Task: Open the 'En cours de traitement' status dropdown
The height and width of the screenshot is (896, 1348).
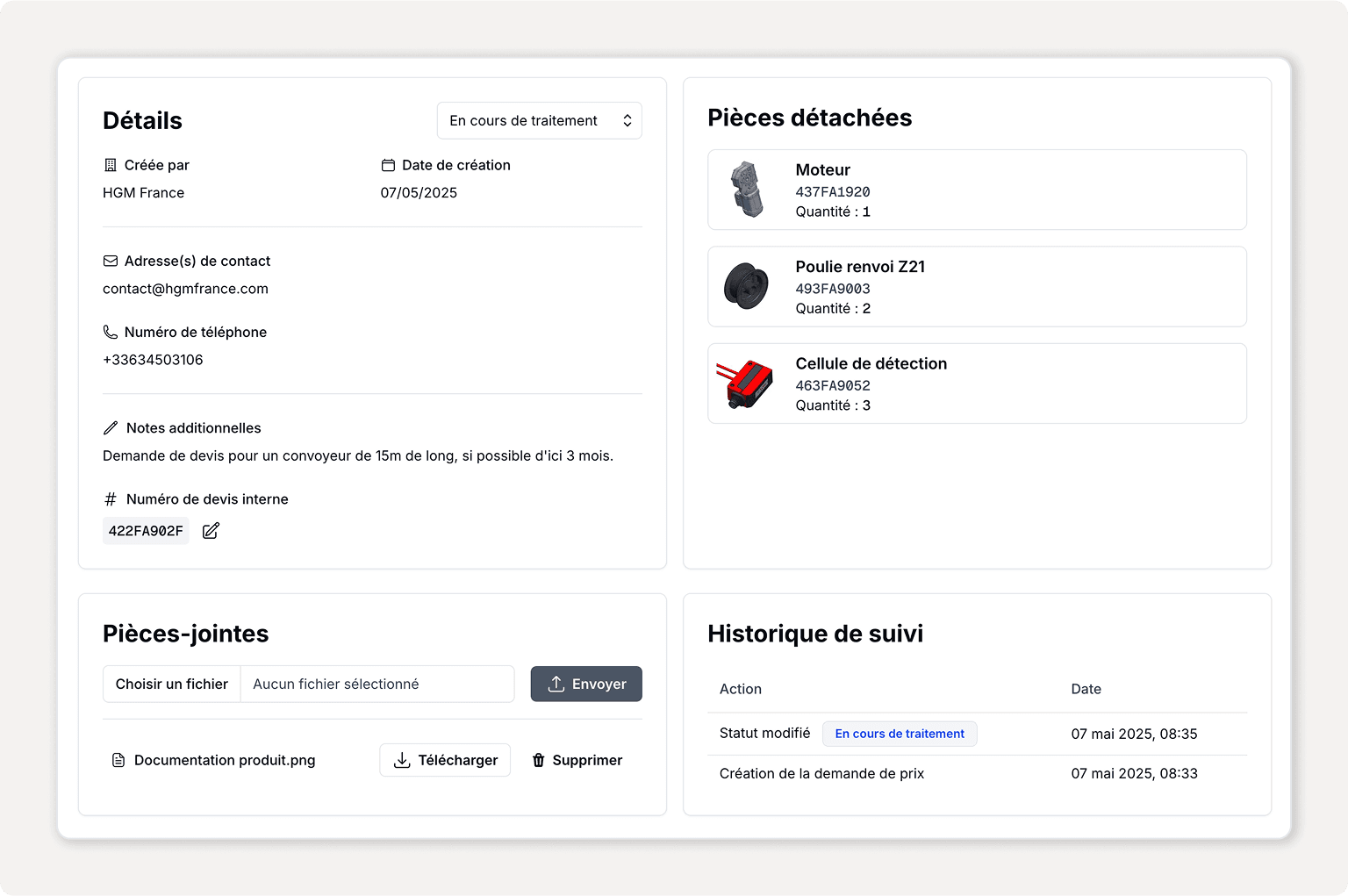Action: (539, 121)
